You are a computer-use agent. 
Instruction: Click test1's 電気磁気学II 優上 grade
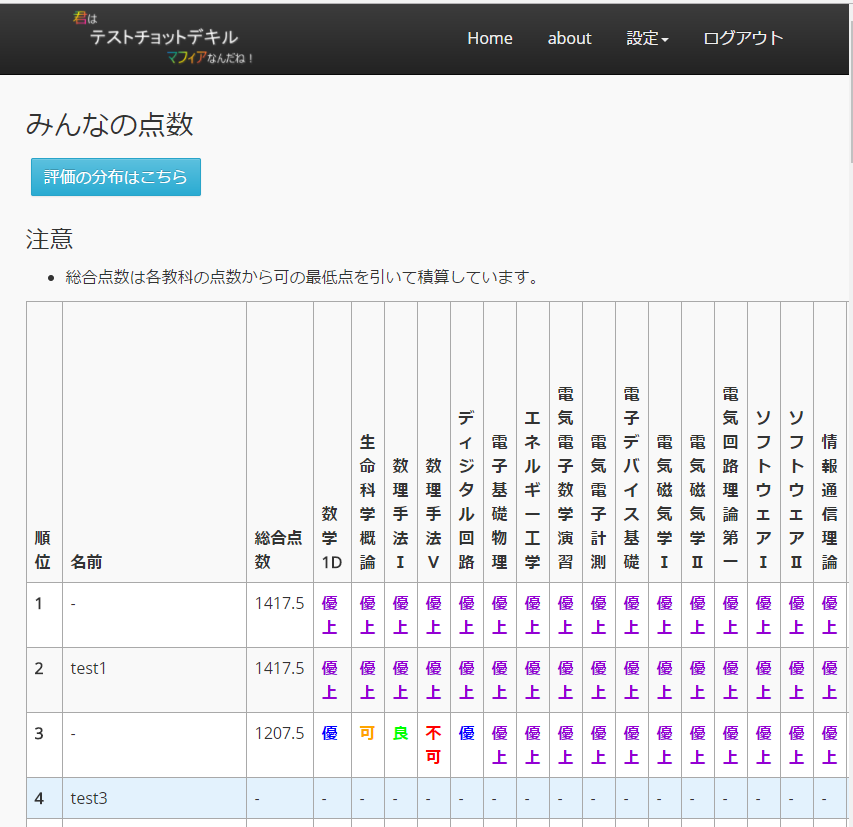click(x=697, y=680)
